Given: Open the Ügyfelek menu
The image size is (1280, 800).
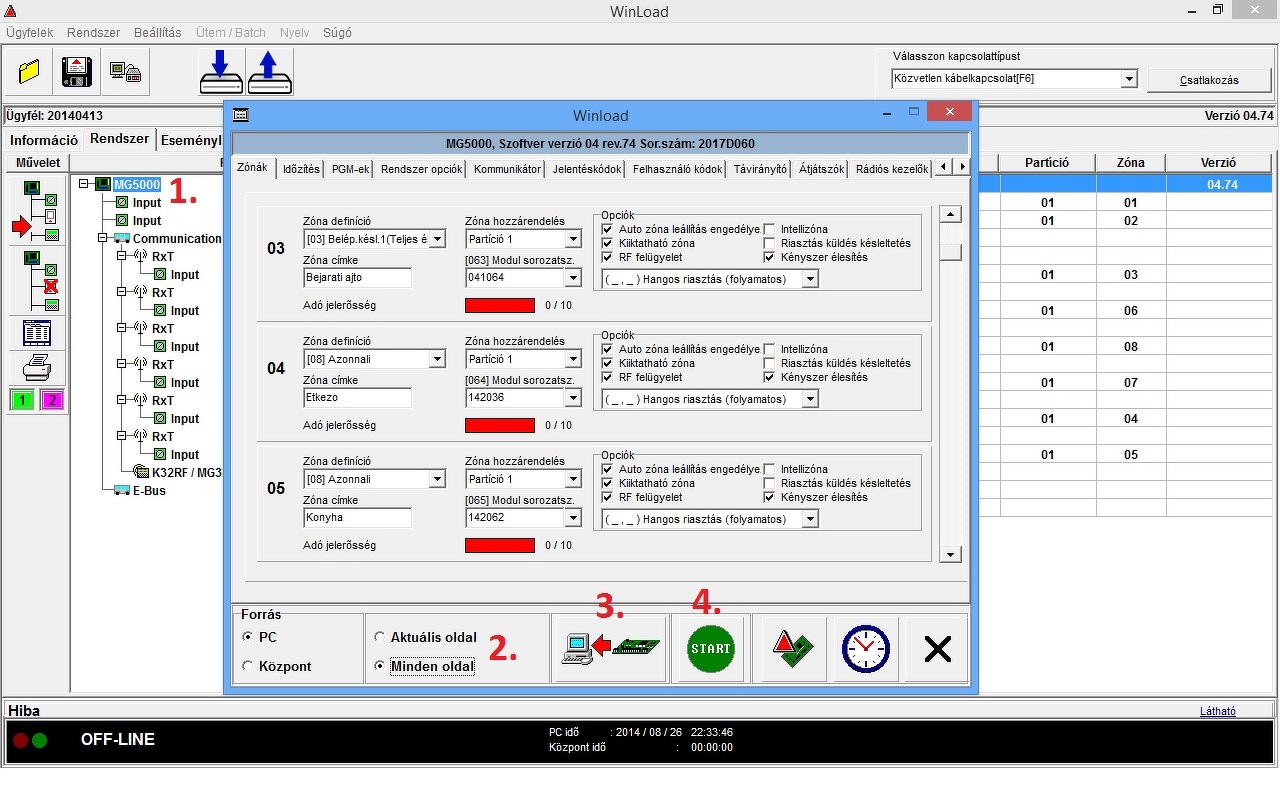Looking at the screenshot, I should [x=30, y=33].
